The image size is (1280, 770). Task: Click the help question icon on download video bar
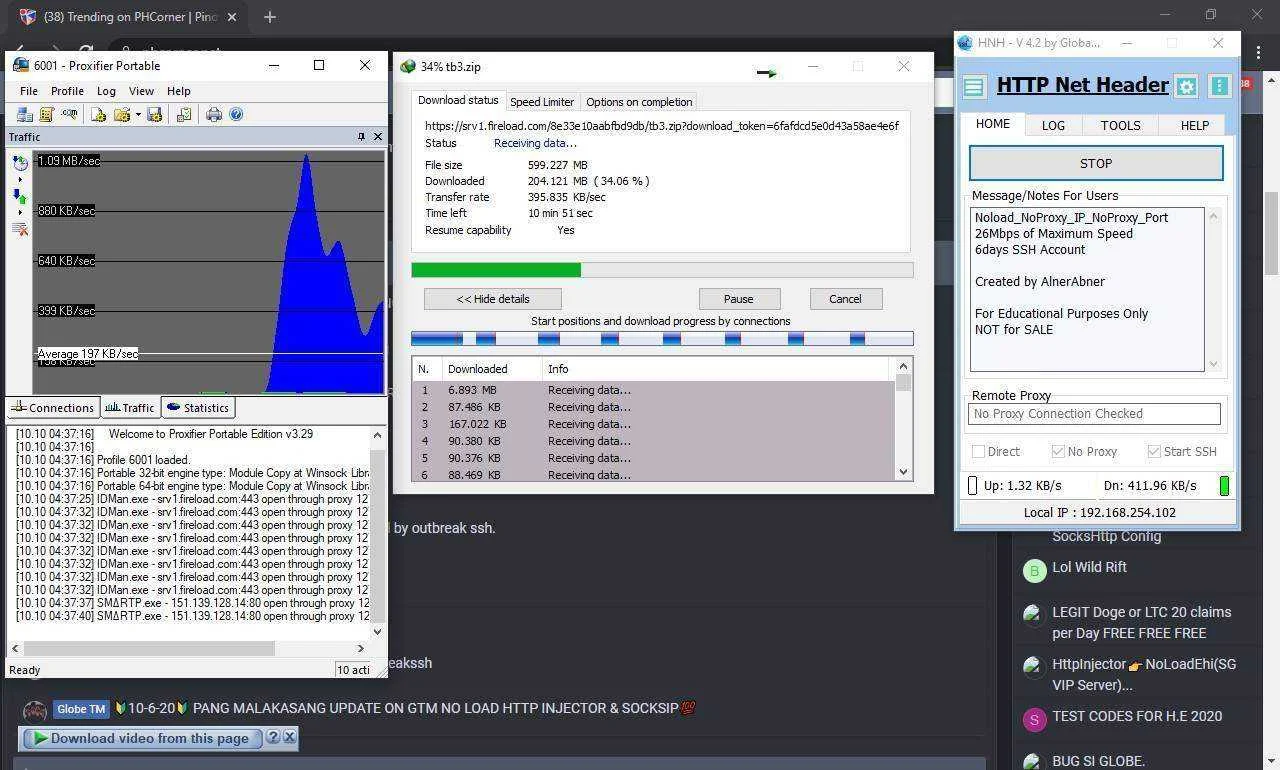(x=273, y=738)
